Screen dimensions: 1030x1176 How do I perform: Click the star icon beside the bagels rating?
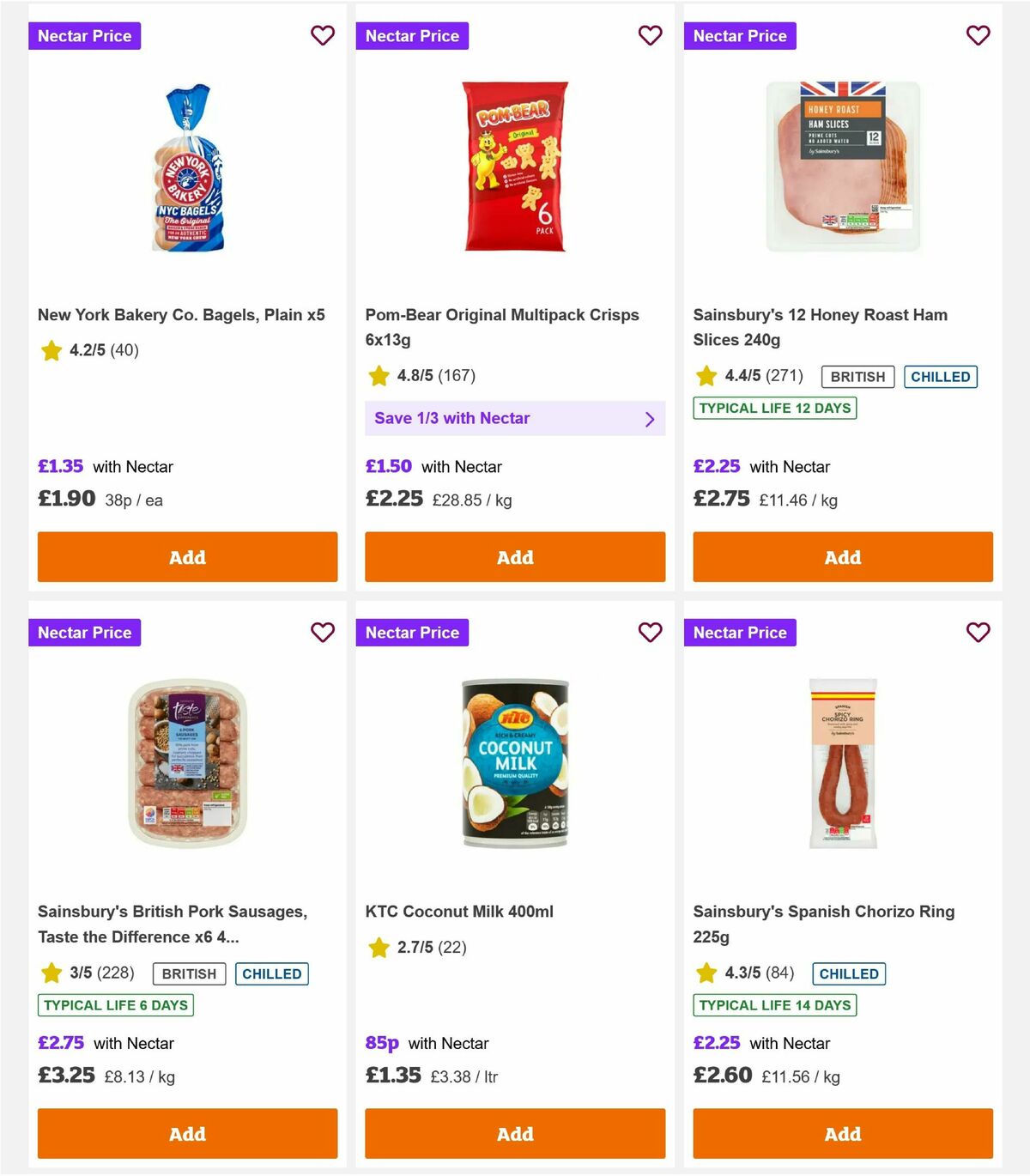coord(51,350)
